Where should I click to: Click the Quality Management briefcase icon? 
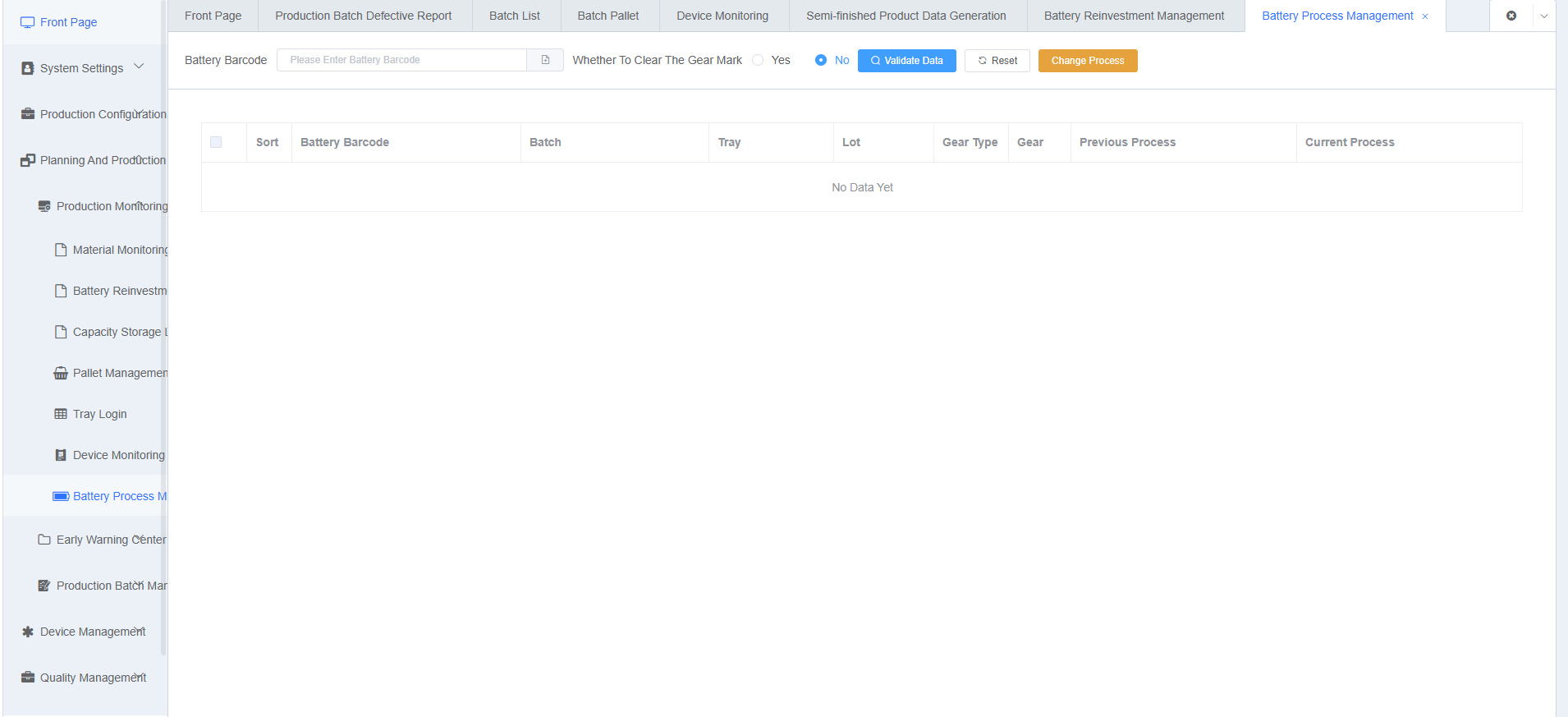(x=28, y=678)
